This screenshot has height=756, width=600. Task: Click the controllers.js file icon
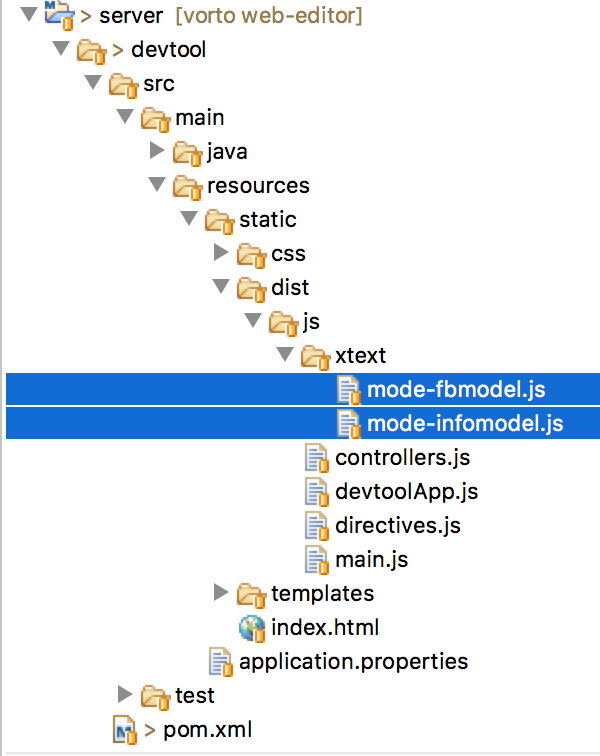point(317,458)
